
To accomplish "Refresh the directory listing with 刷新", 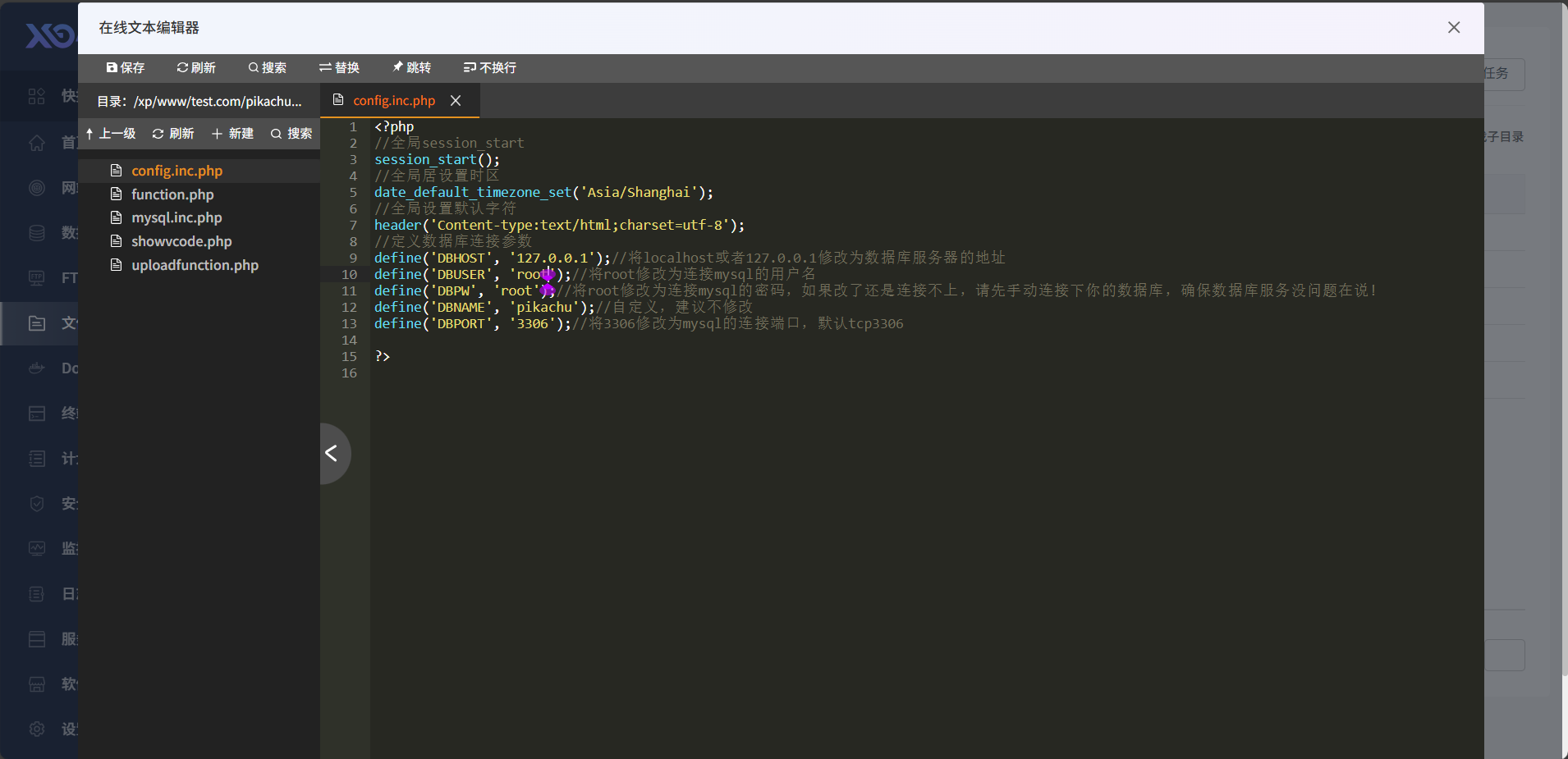I will 173,133.
